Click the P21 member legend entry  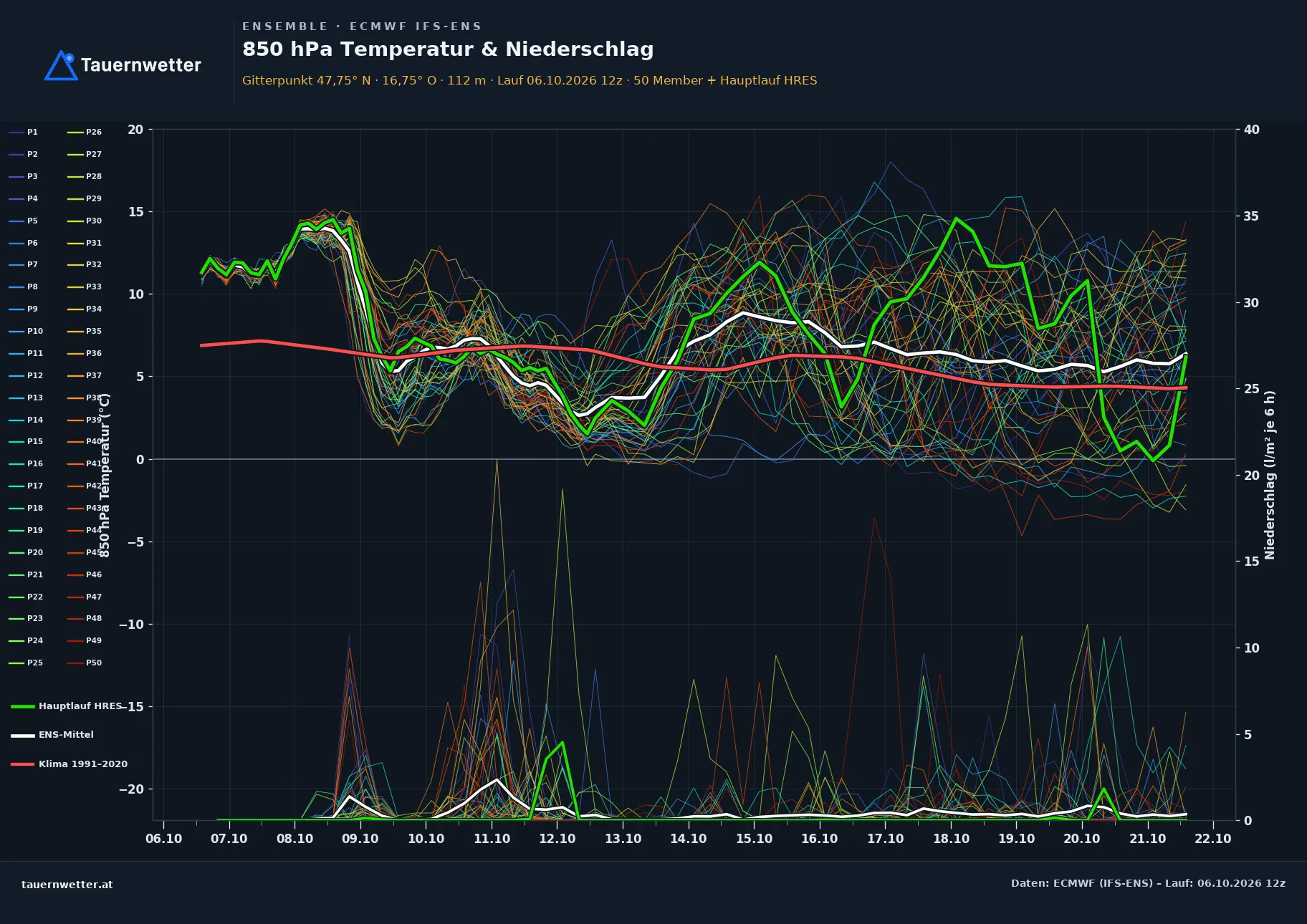click(26, 574)
